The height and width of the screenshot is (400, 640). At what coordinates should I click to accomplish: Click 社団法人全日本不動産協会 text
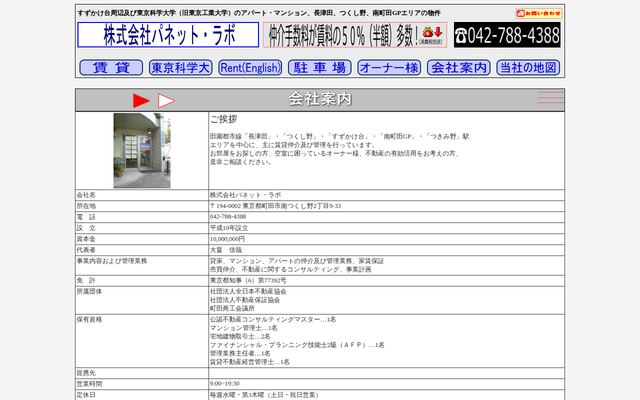point(248,291)
